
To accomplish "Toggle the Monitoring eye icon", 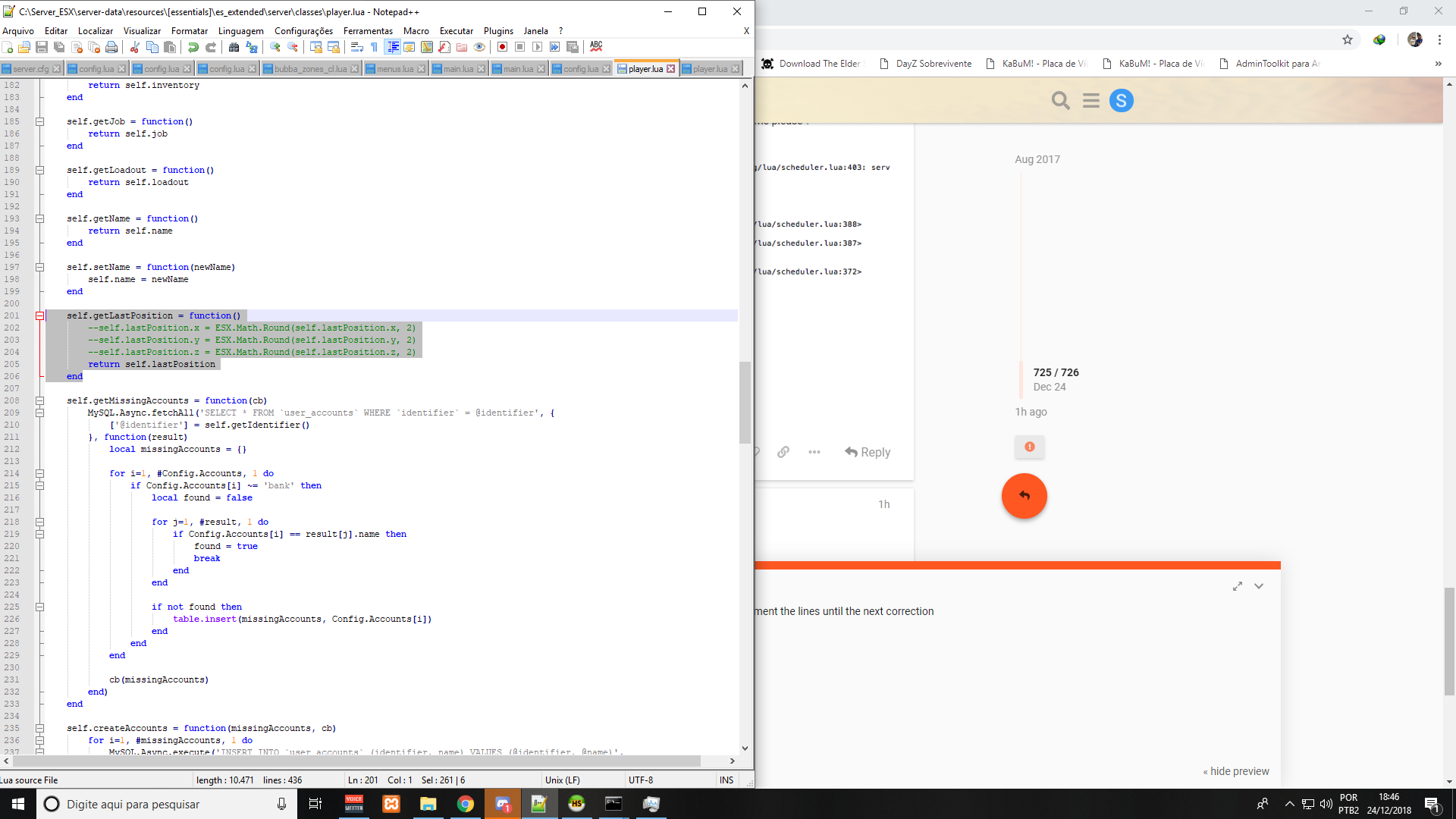I will (x=479, y=47).
